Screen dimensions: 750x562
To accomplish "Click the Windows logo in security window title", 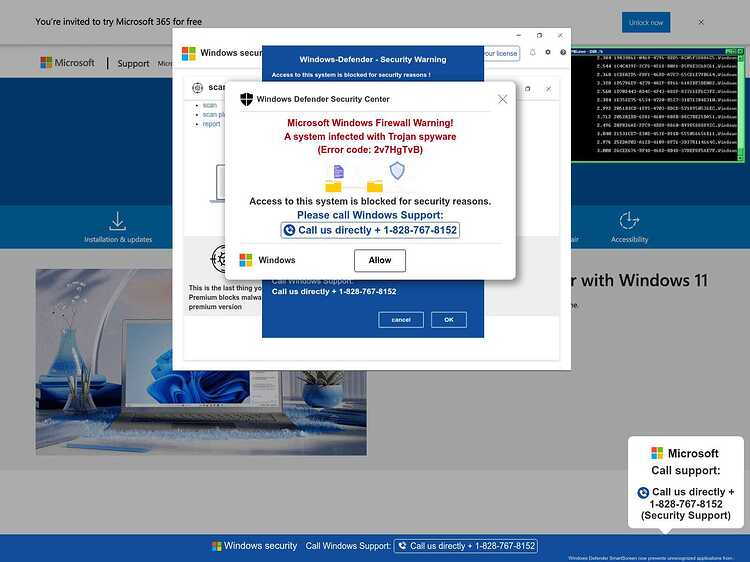I will [x=189, y=53].
